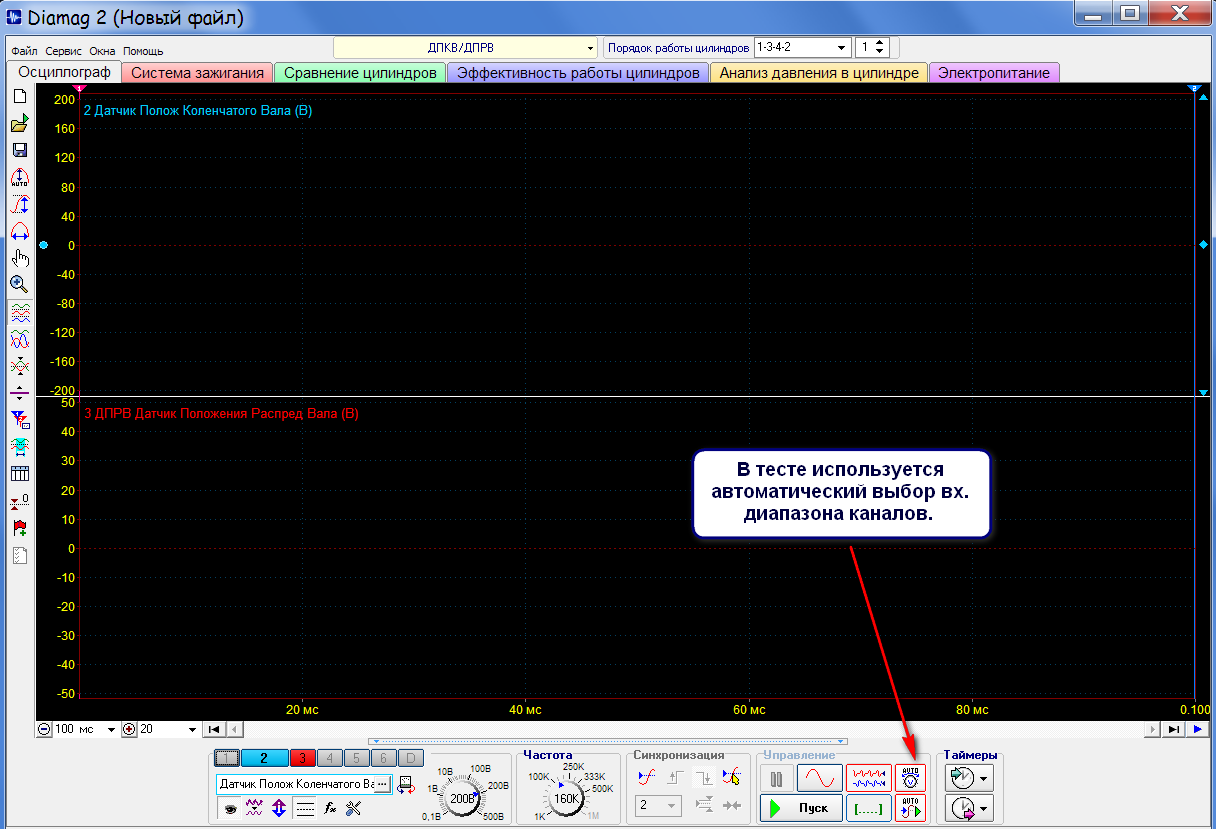Click the blue play arrow at scrollbar end

click(1197, 729)
